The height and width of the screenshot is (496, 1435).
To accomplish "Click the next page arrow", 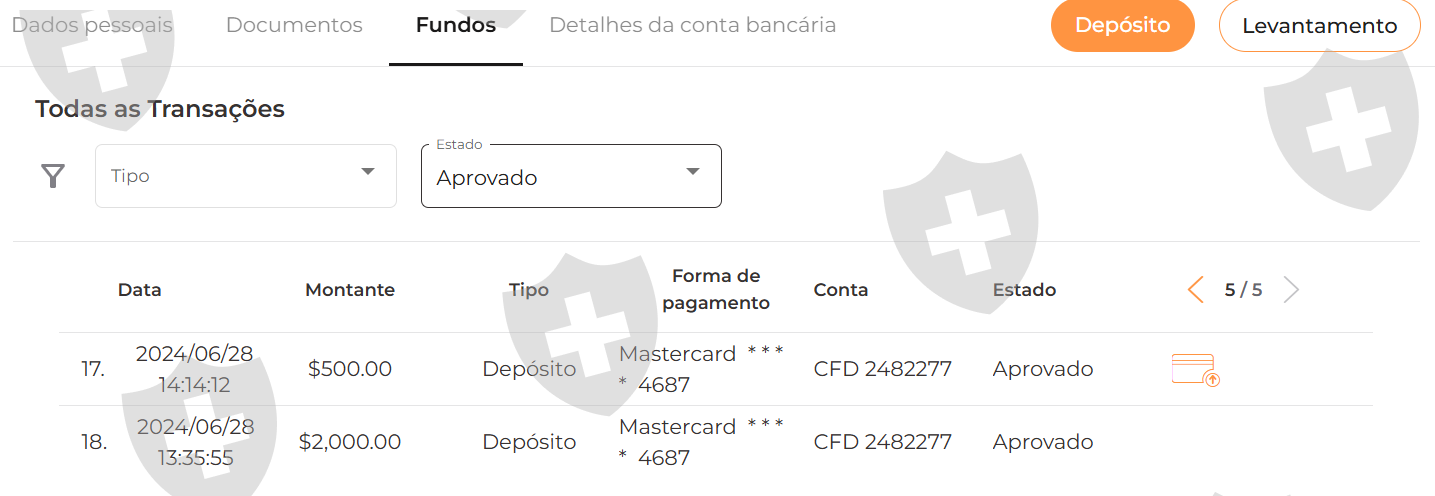I will [x=1291, y=290].
